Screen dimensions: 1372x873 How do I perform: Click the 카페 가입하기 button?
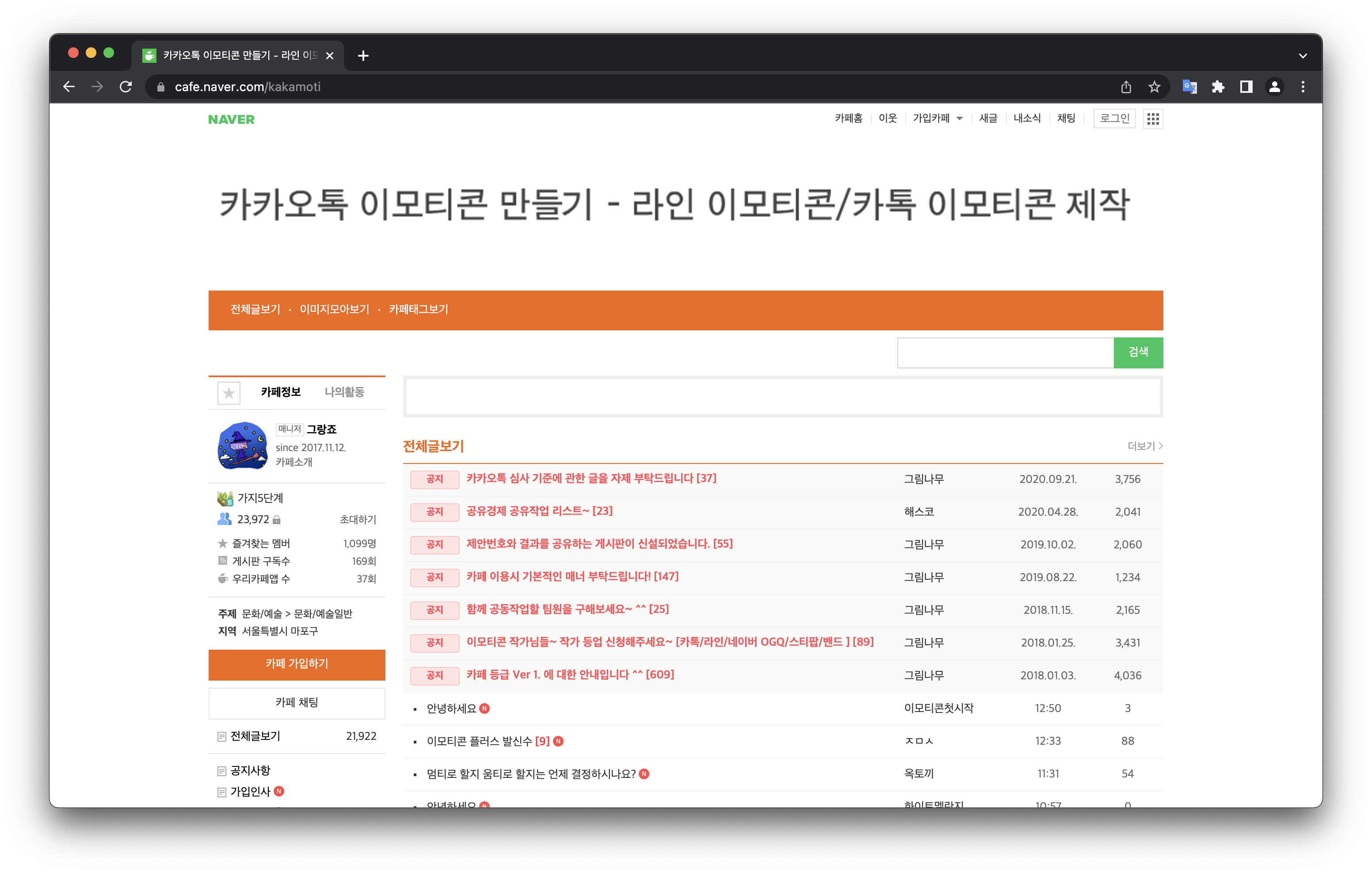(297, 664)
